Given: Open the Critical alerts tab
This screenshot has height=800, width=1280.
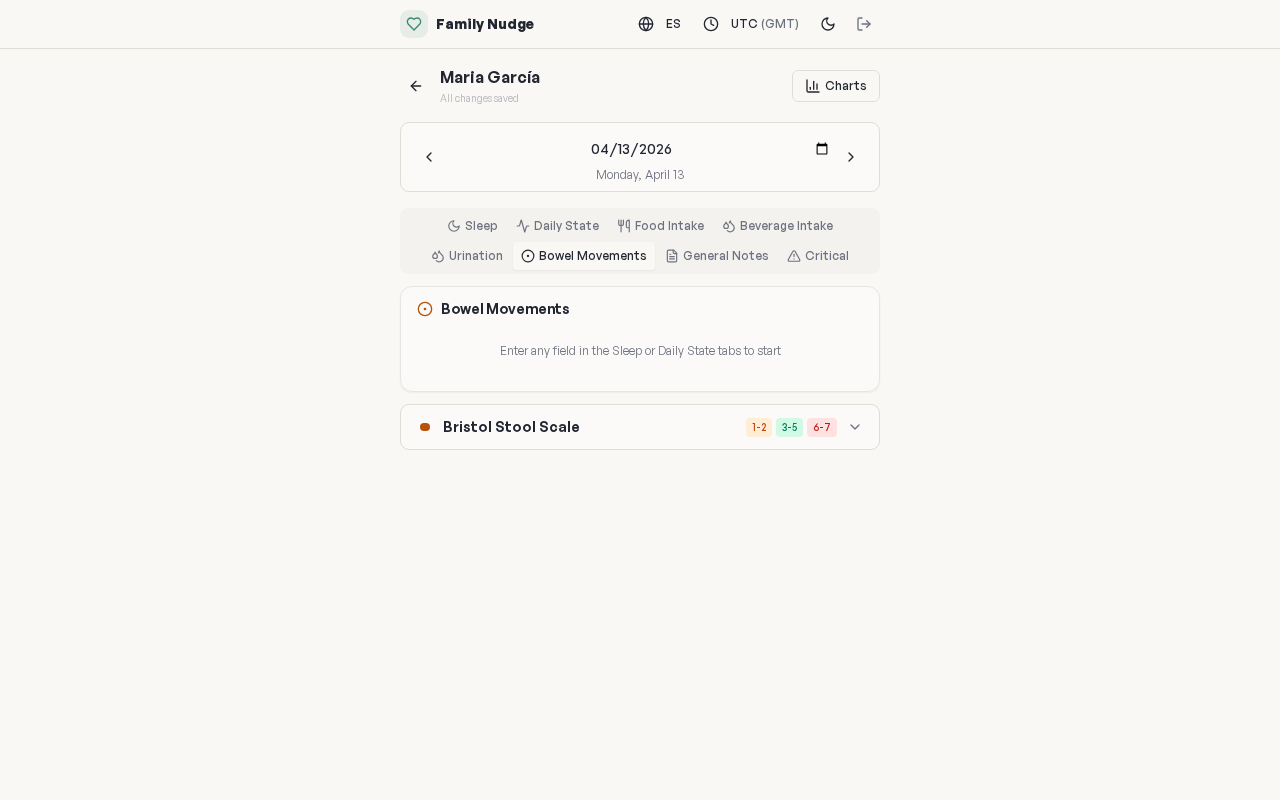Looking at the screenshot, I should click(x=818, y=256).
